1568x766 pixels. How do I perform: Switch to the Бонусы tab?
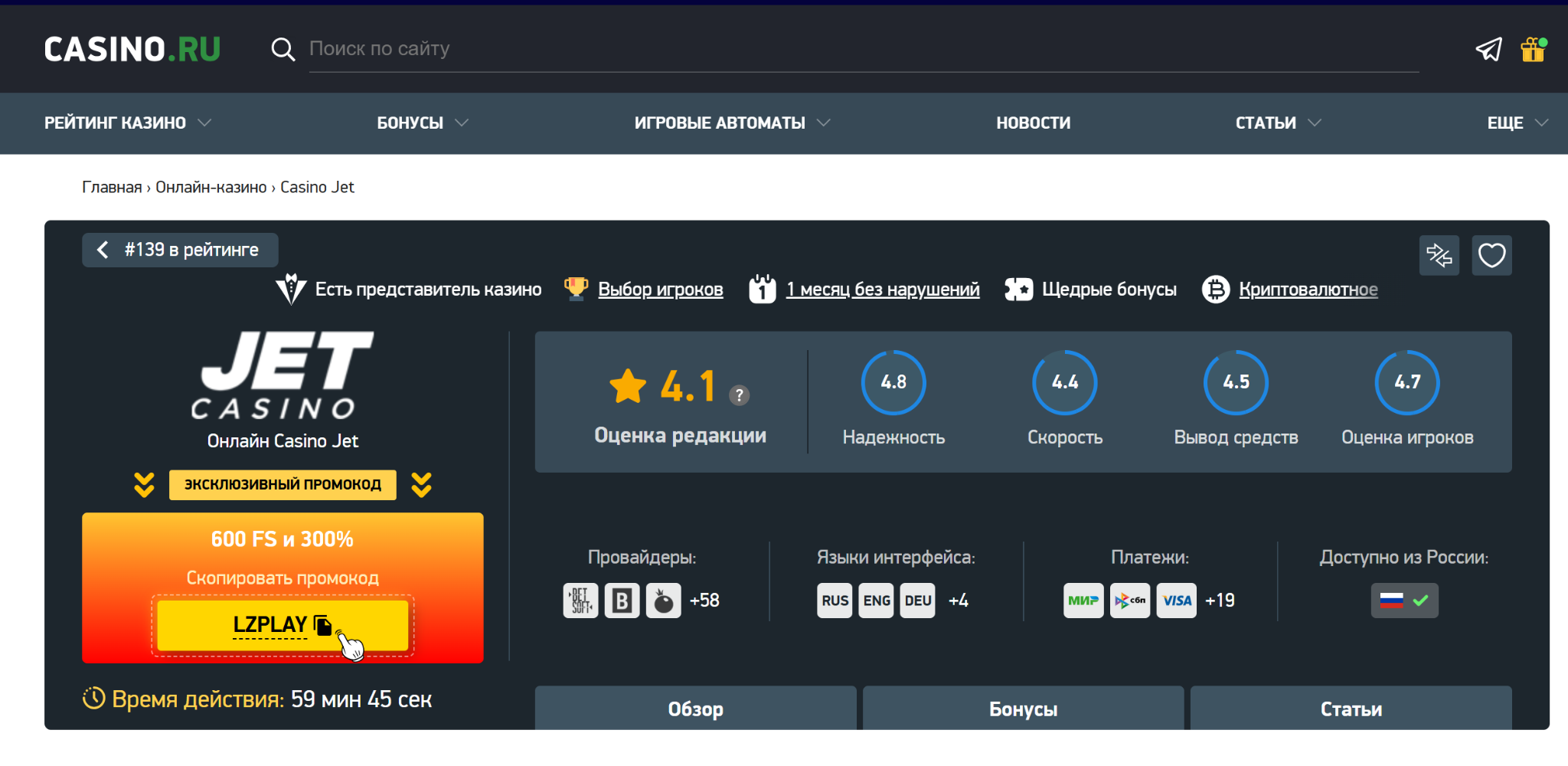click(x=1023, y=709)
